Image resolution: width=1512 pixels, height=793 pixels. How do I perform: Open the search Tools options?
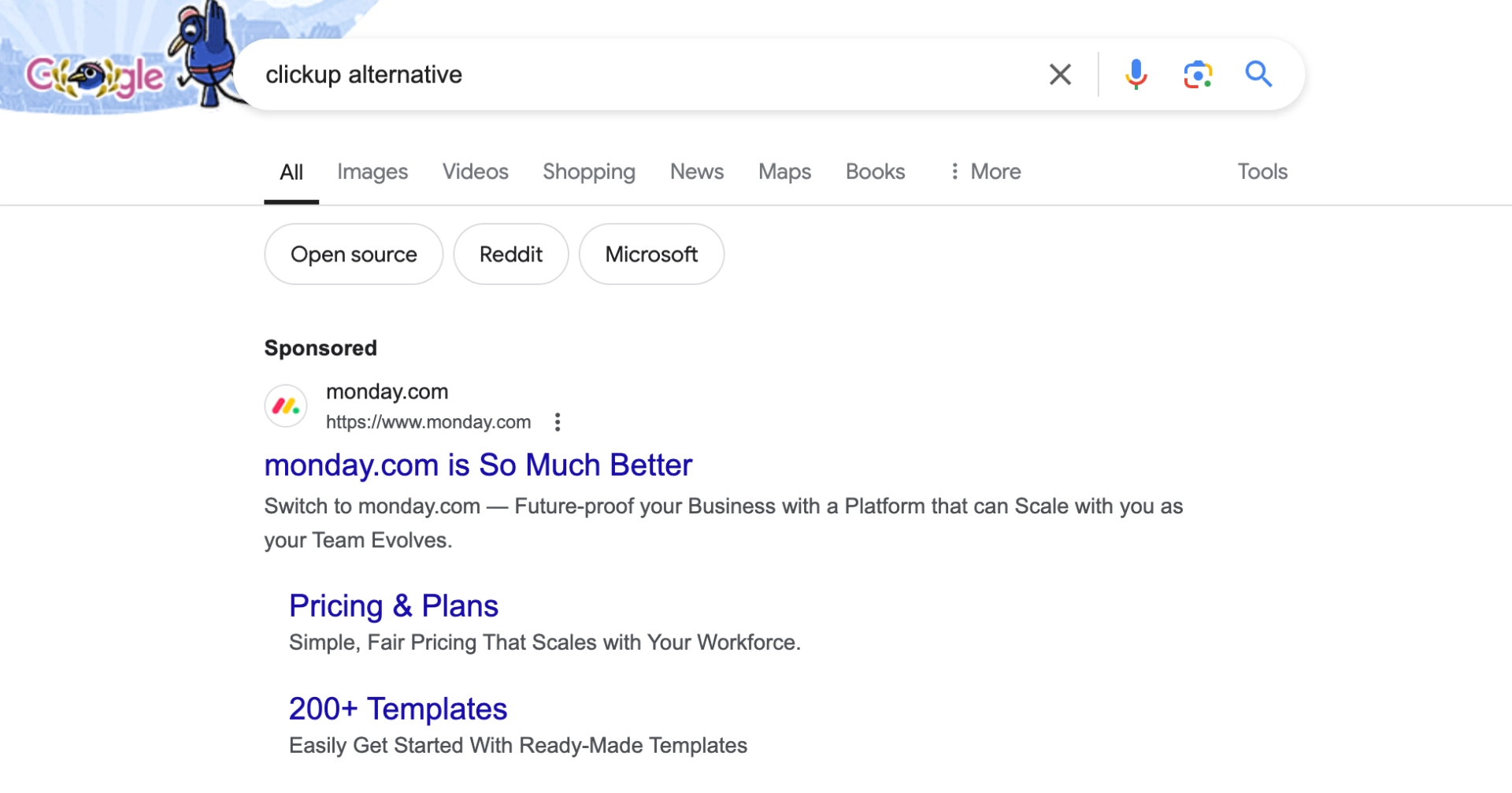1262,172
